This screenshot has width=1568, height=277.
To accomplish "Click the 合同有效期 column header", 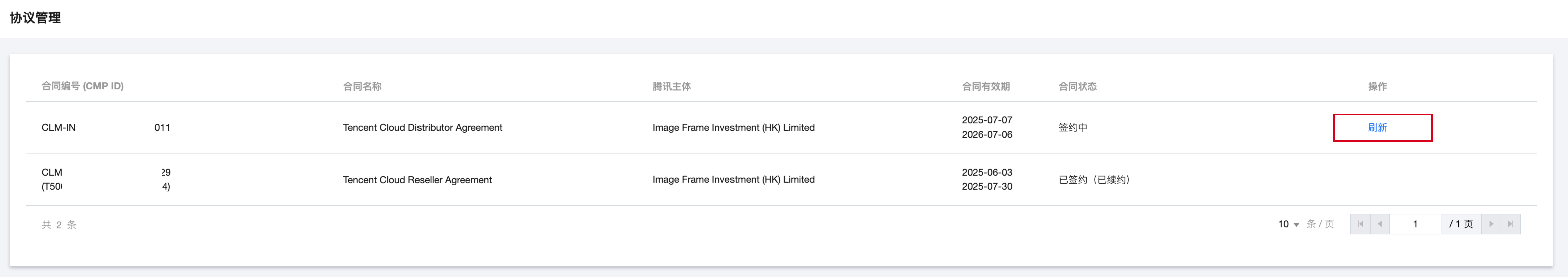I will 985,86.
